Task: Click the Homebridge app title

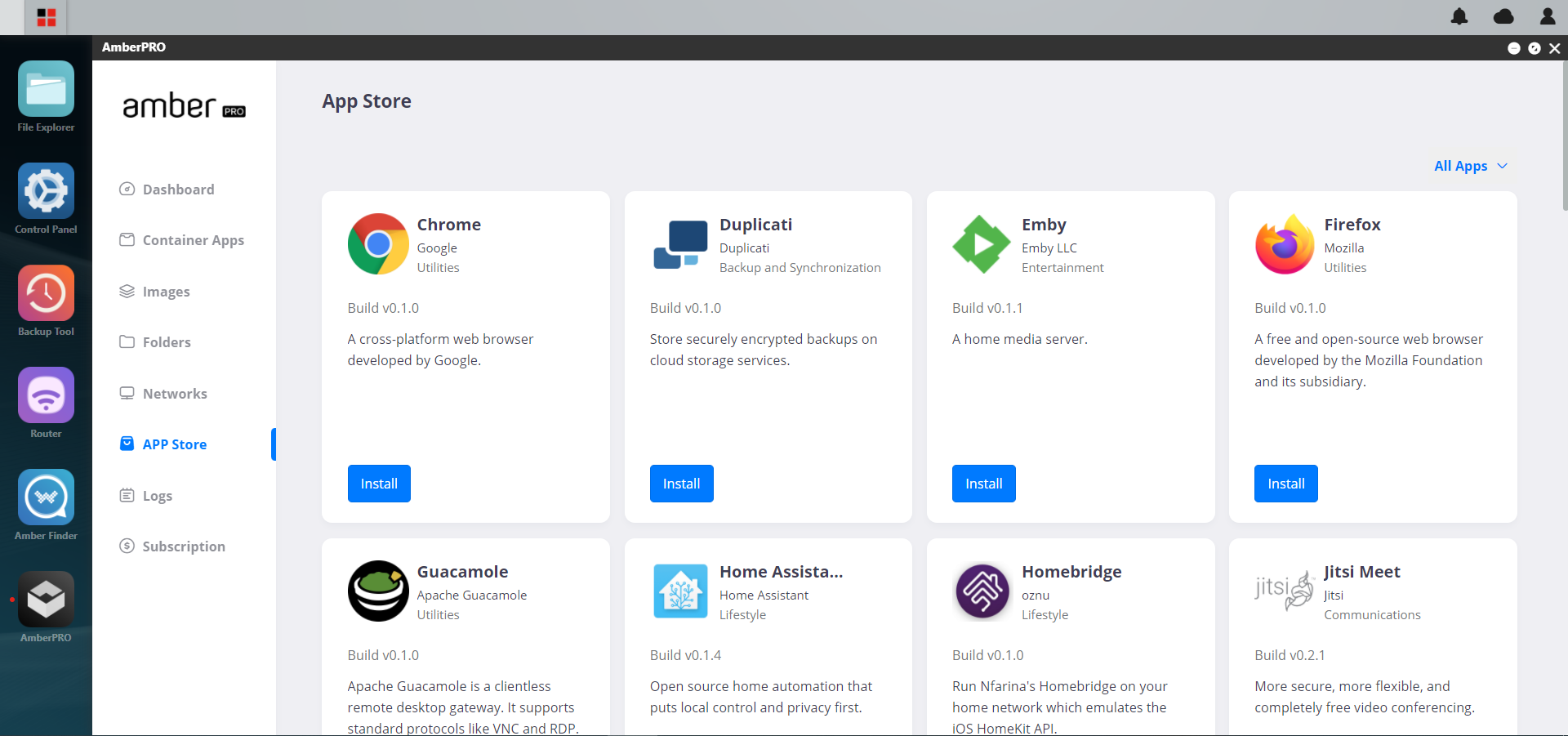Action: click(1071, 572)
